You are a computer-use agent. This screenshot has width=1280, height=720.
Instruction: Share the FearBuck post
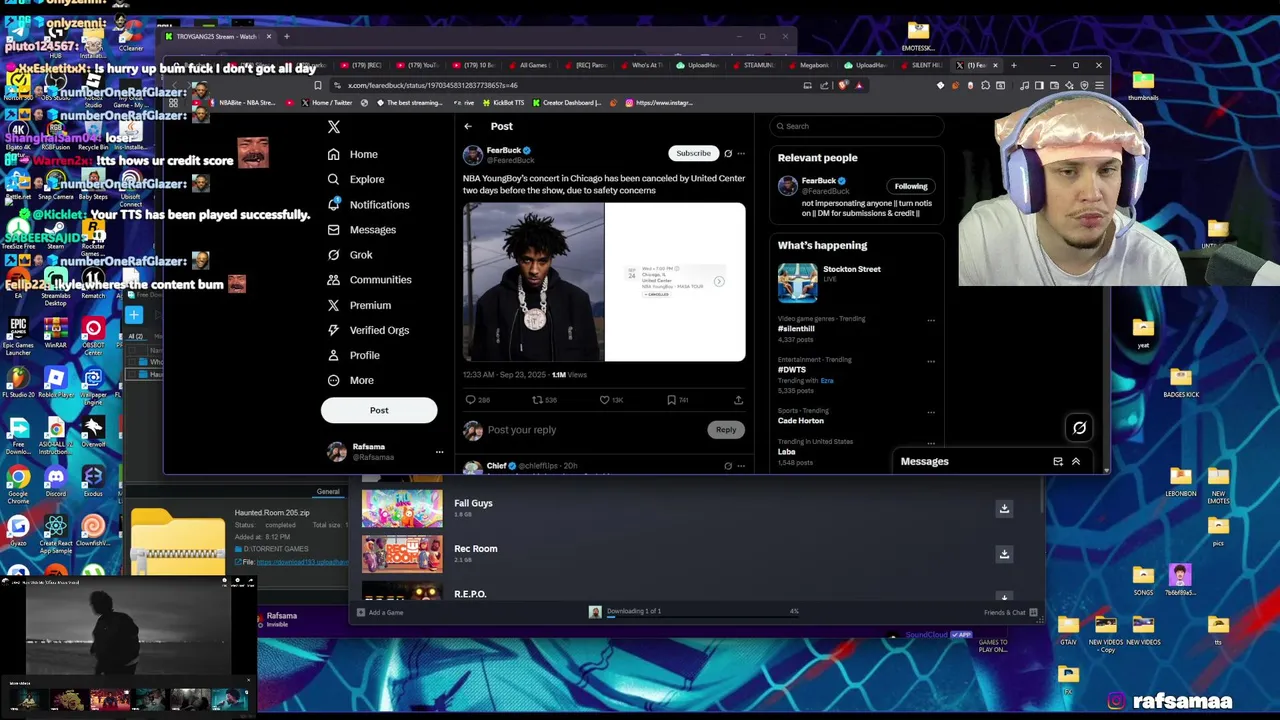(738, 400)
